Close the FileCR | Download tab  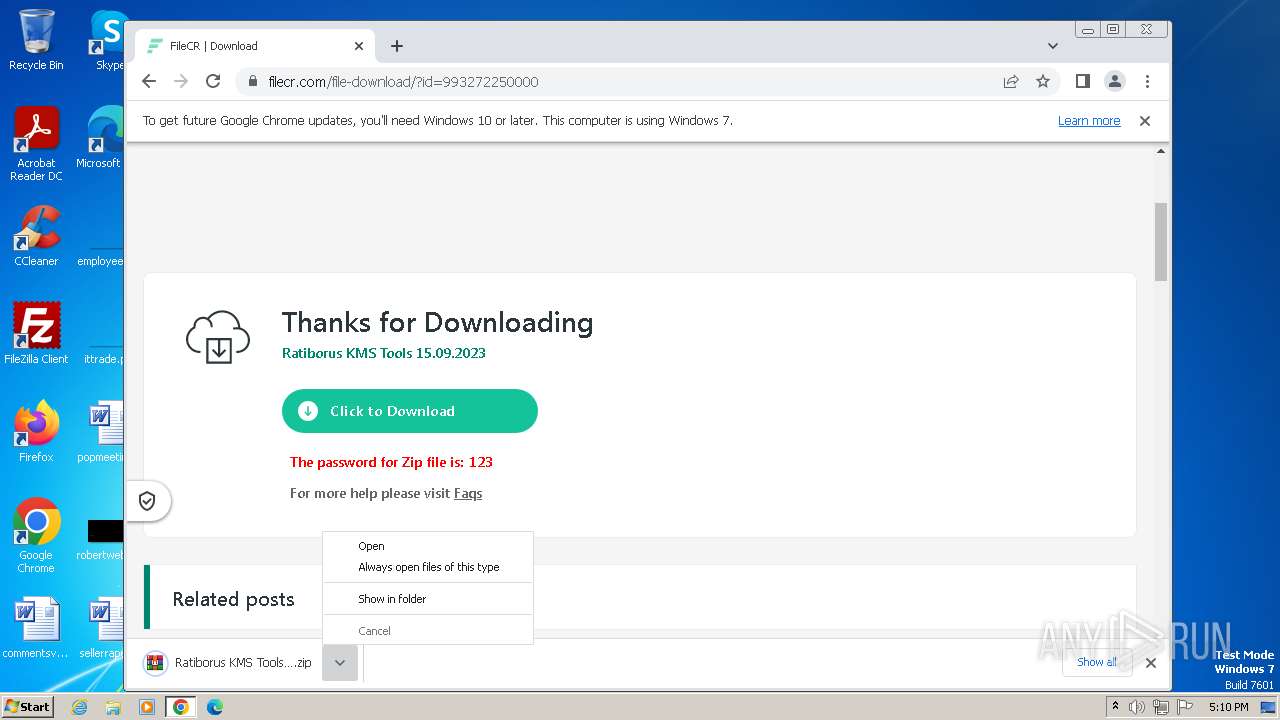click(x=359, y=46)
